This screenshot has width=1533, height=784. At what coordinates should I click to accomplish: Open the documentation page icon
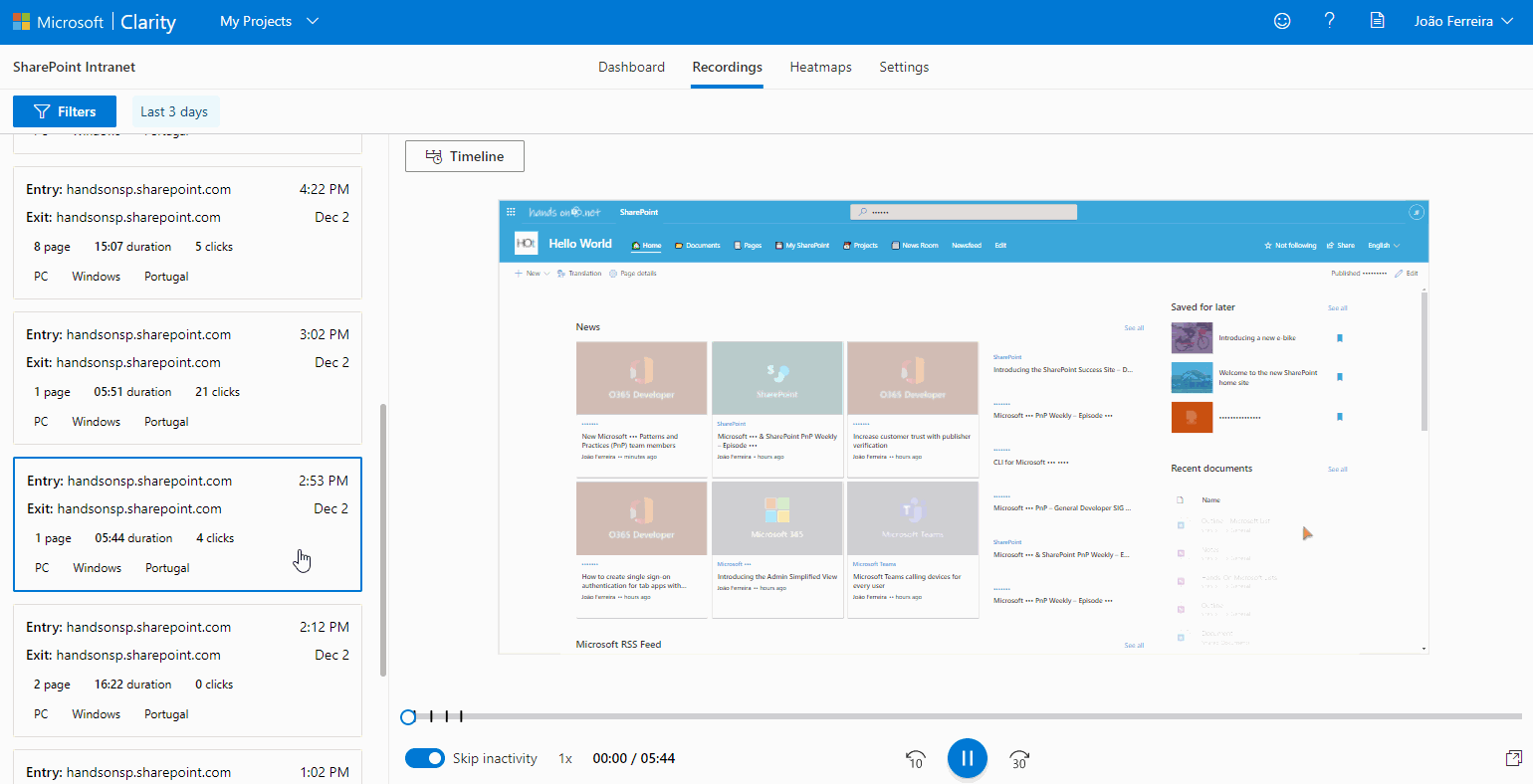point(1377,21)
